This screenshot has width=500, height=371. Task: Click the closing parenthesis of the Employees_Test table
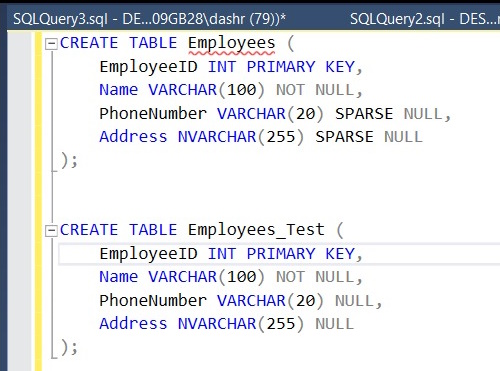[66, 347]
